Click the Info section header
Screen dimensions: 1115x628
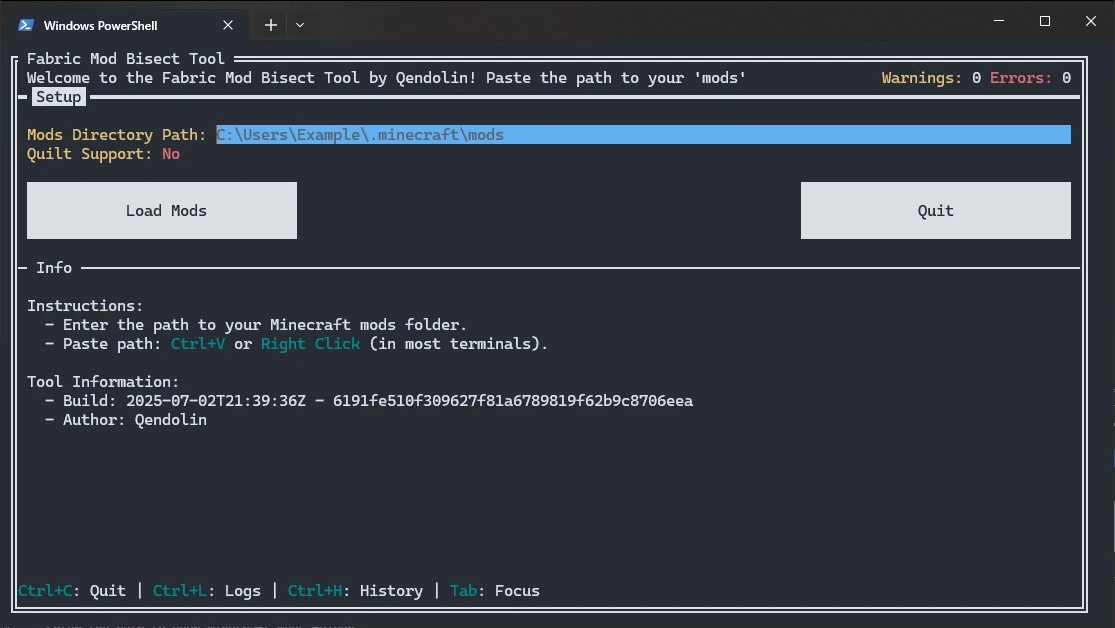[54, 267]
